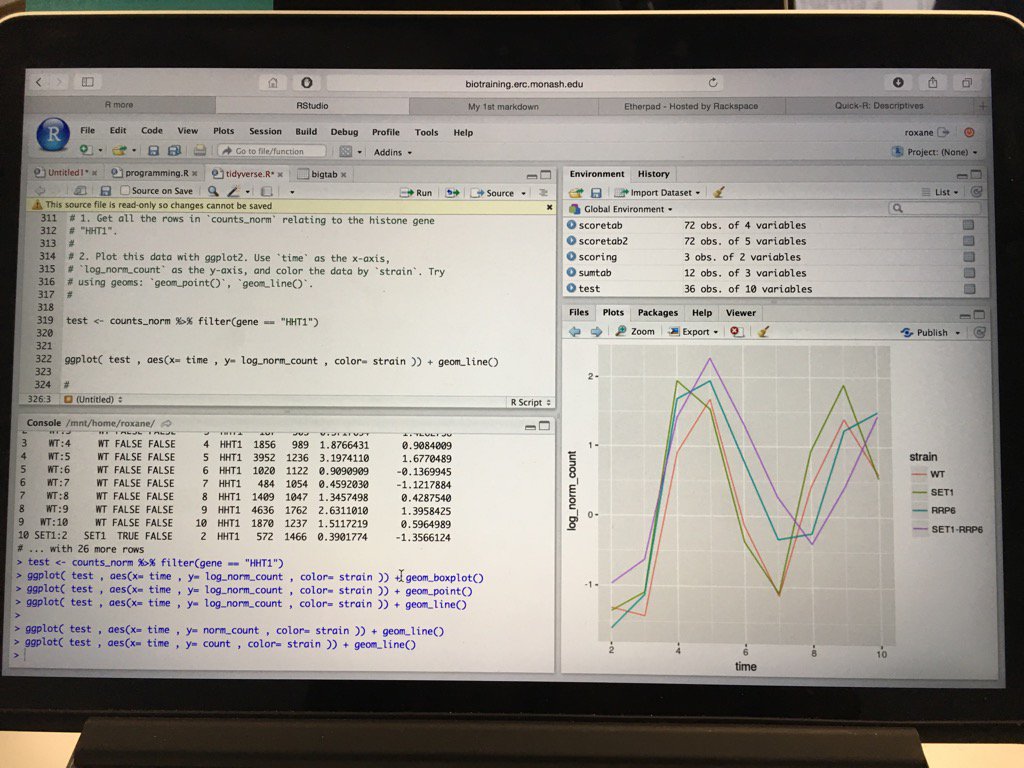Switch to Etherpad browser tab
The width and height of the screenshot is (1024, 768).
click(691, 106)
